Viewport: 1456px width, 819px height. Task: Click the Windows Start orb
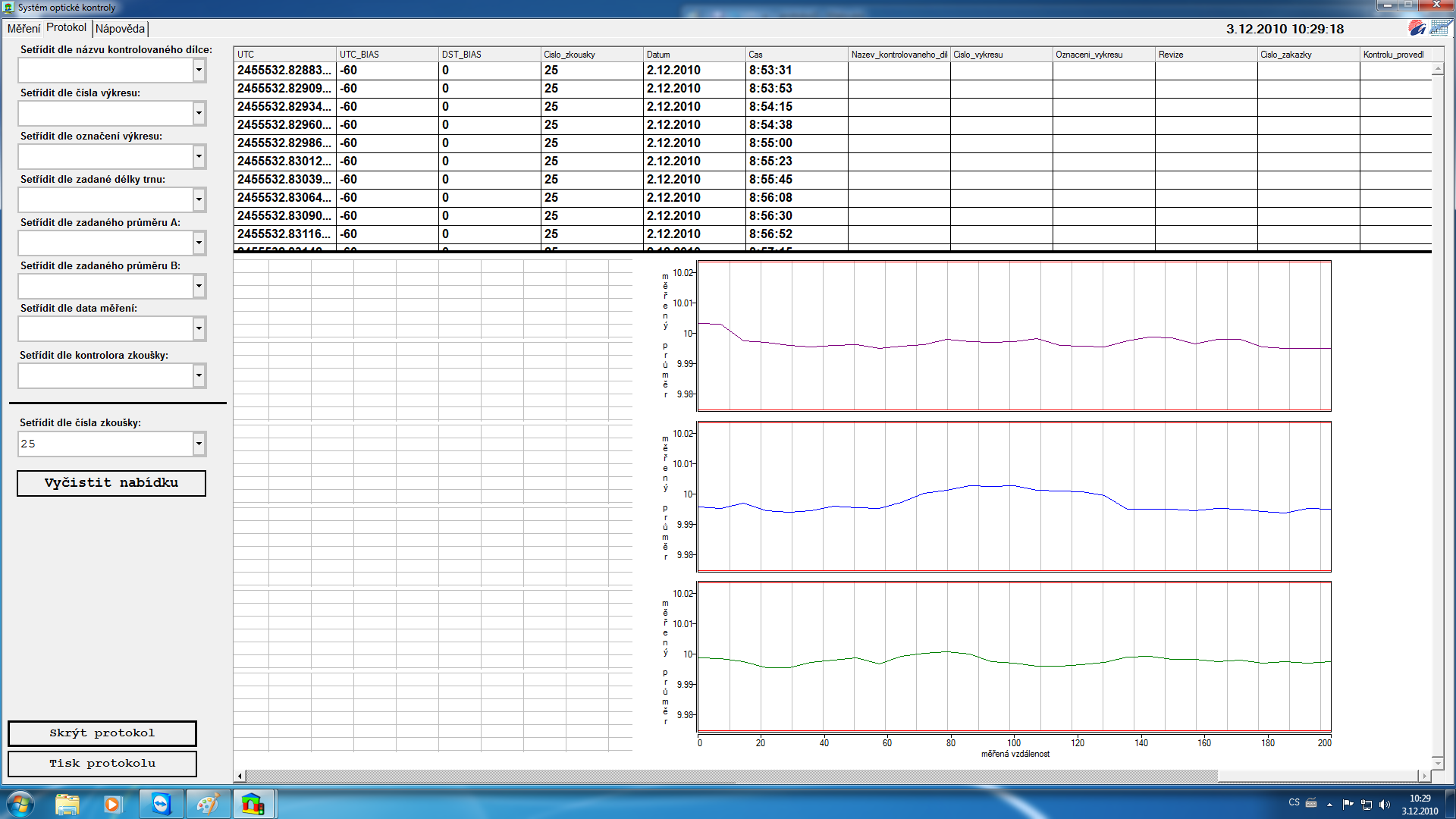pyautogui.click(x=20, y=804)
